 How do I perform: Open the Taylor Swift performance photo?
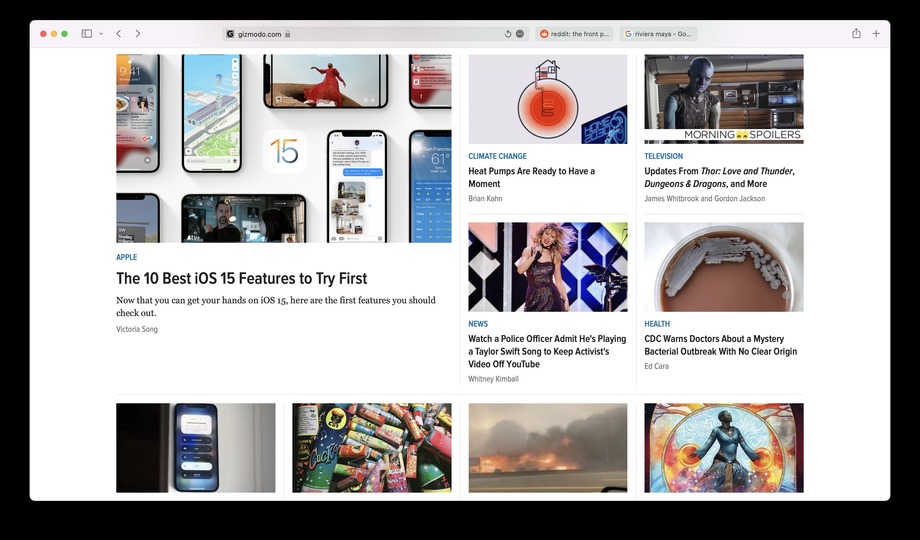[x=547, y=267]
